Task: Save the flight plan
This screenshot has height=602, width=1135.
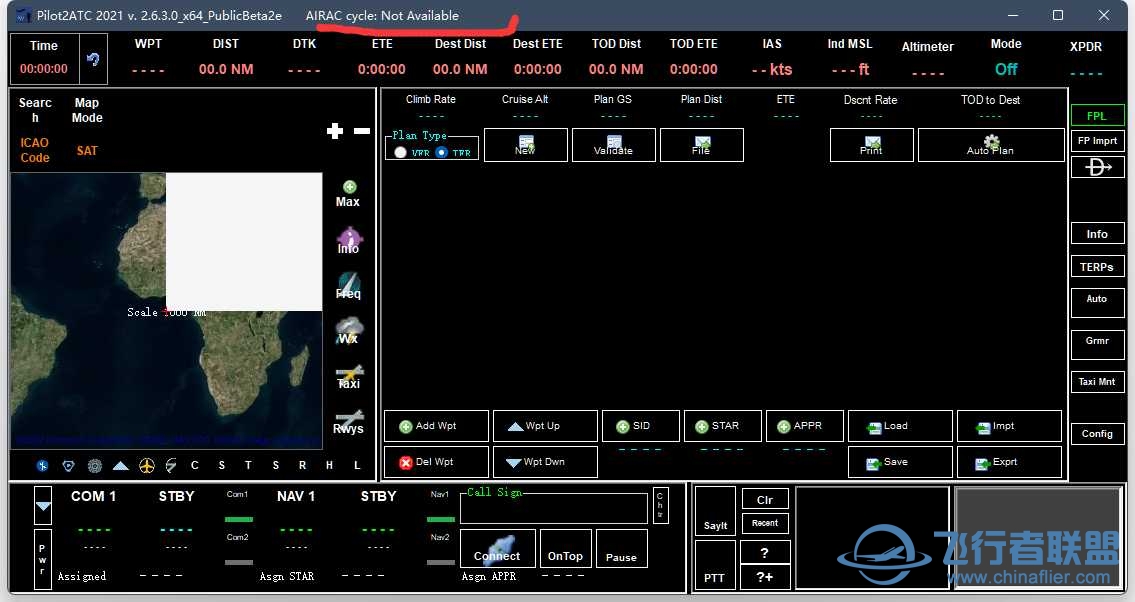Action: (x=900, y=462)
